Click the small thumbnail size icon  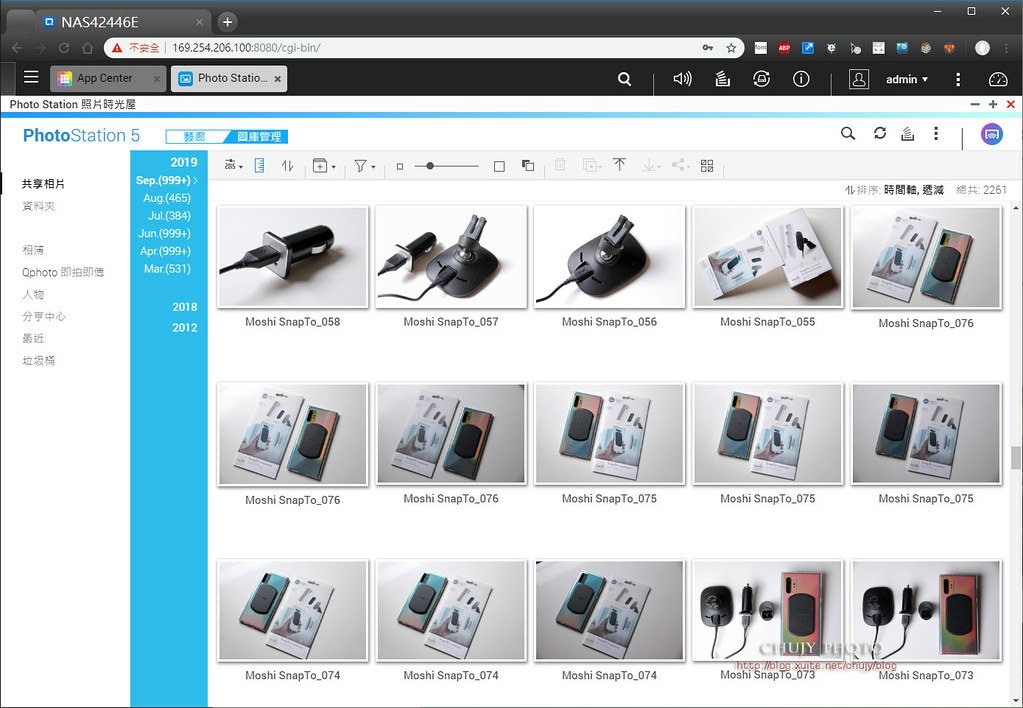pyautogui.click(x=400, y=166)
